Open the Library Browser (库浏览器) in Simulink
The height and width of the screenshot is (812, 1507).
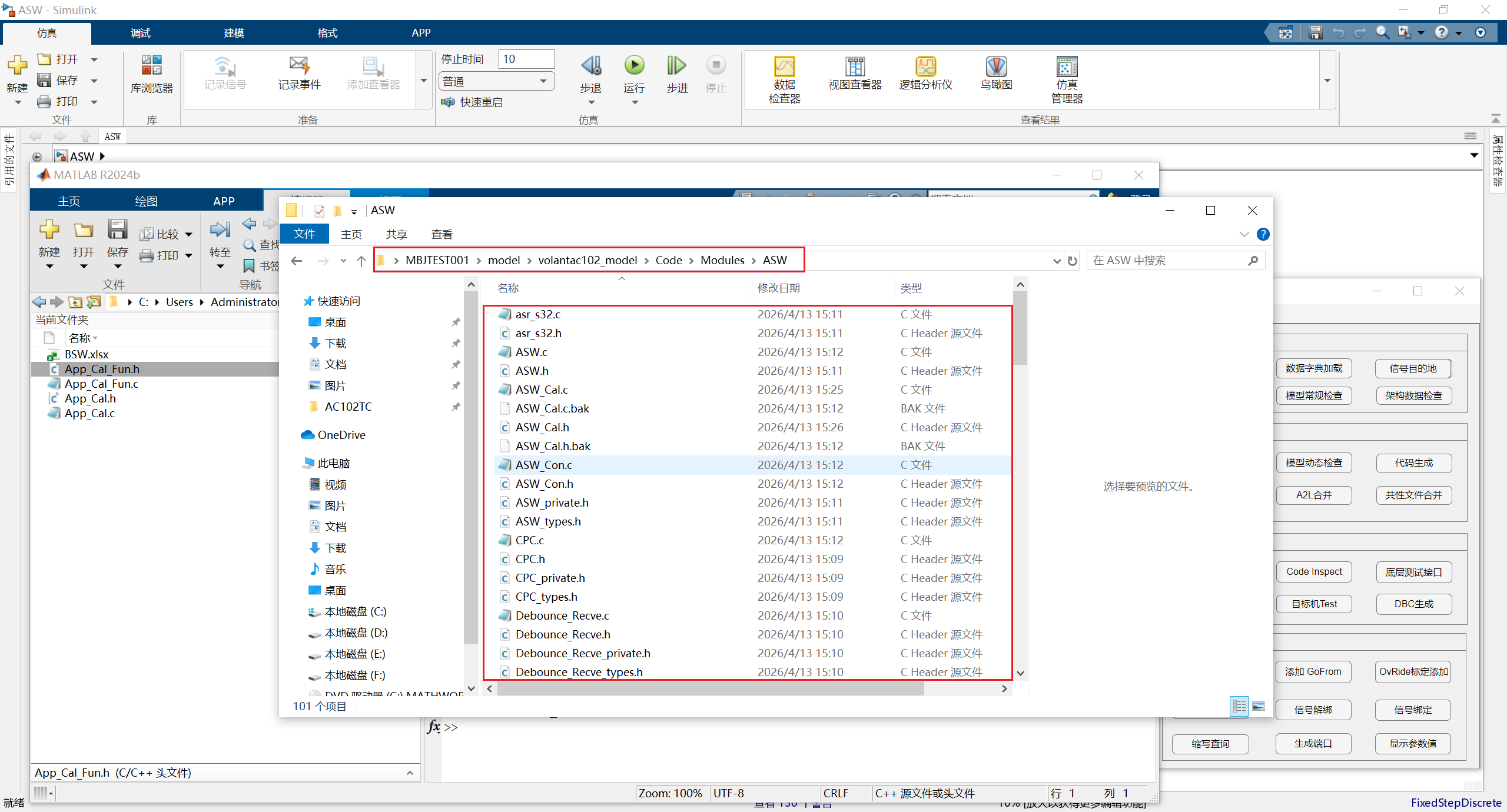pyautogui.click(x=151, y=74)
